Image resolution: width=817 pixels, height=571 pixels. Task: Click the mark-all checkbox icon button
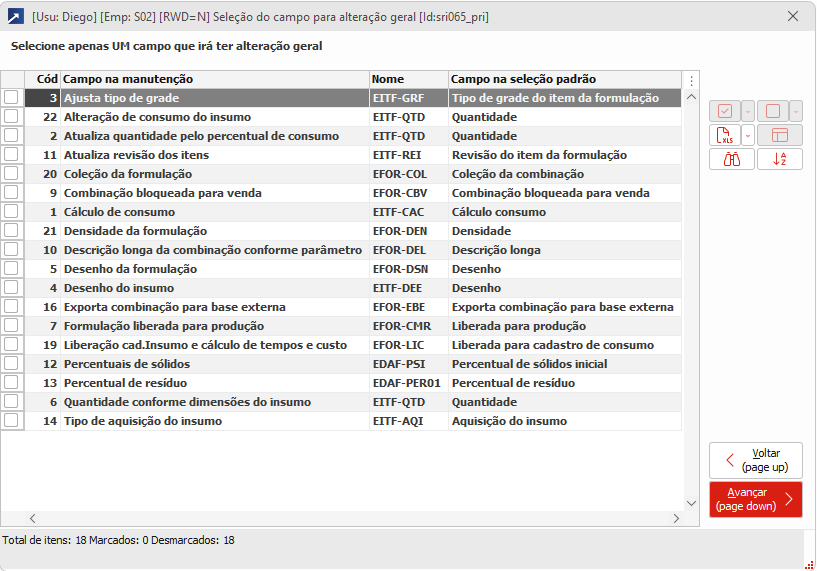[725, 111]
